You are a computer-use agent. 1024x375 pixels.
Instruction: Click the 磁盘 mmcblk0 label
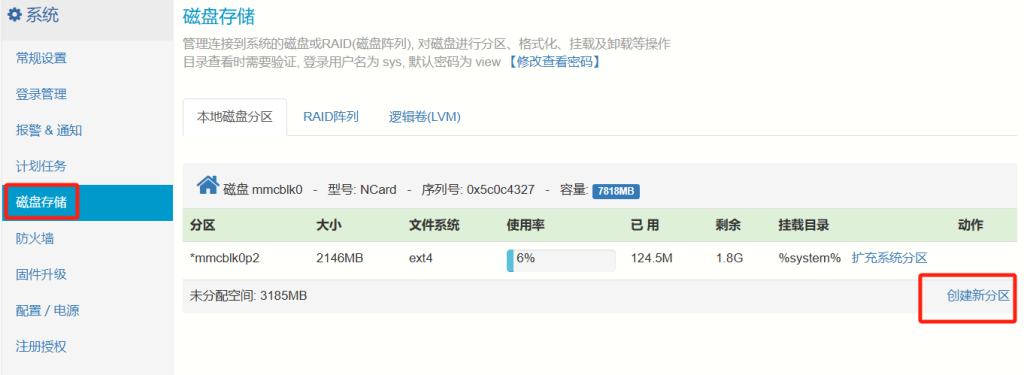(263, 190)
